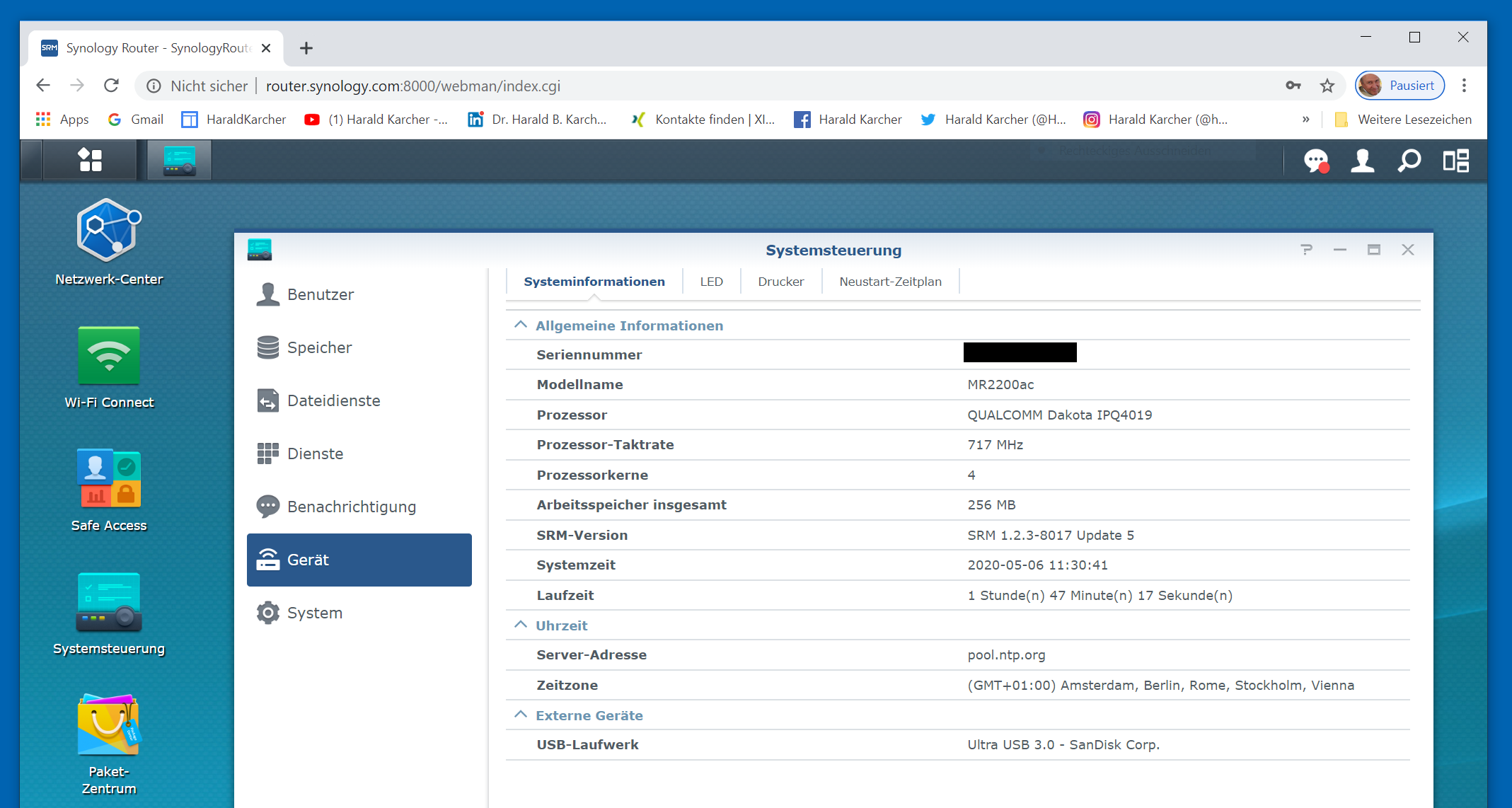Click the user options person icon
Image resolution: width=1512 pixels, height=808 pixels.
click(1362, 161)
